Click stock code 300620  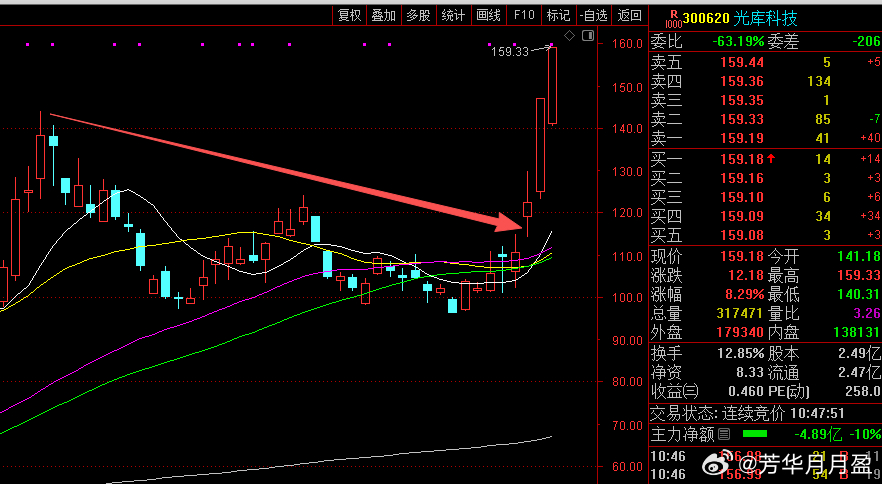click(x=706, y=19)
